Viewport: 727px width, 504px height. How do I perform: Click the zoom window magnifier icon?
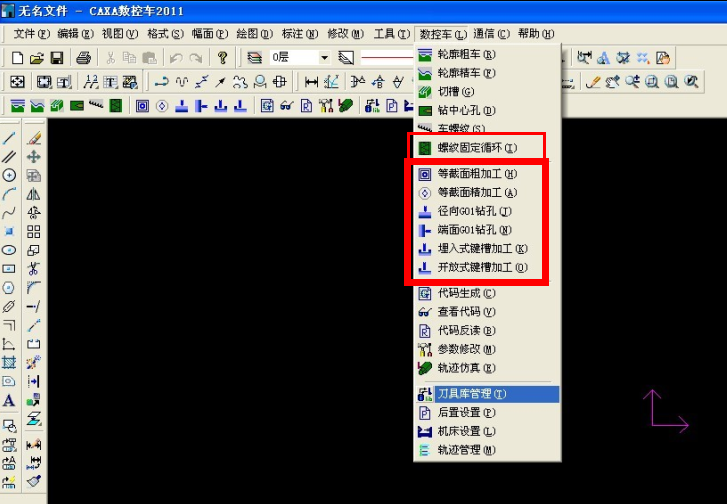652,83
